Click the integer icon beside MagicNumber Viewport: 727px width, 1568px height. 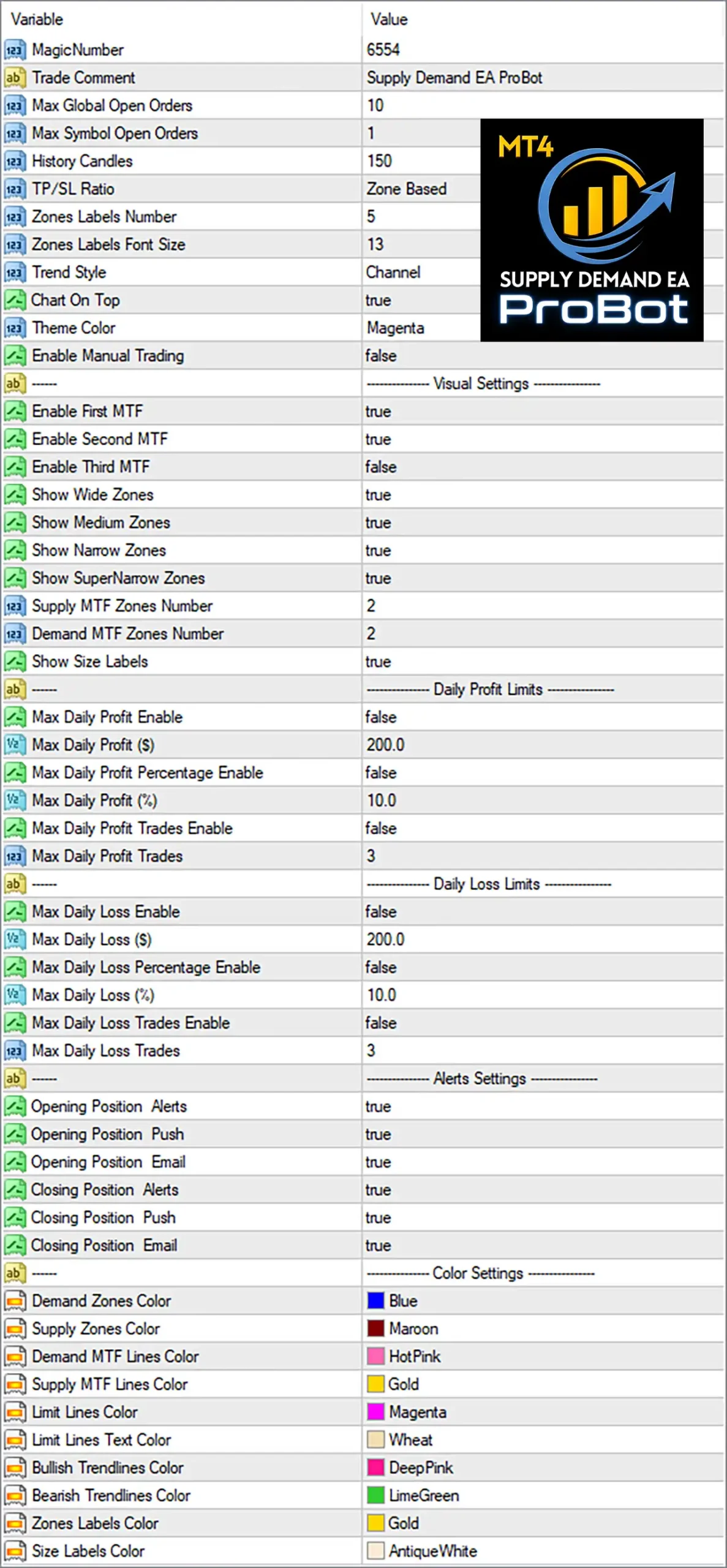pyautogui.click(x=15, y=50)
